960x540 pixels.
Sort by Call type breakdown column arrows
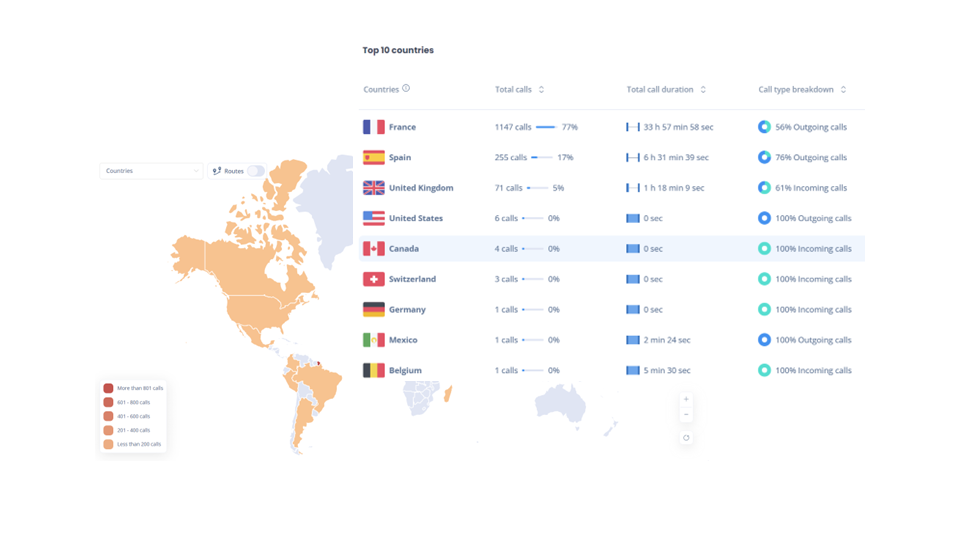tap(843, 89)
